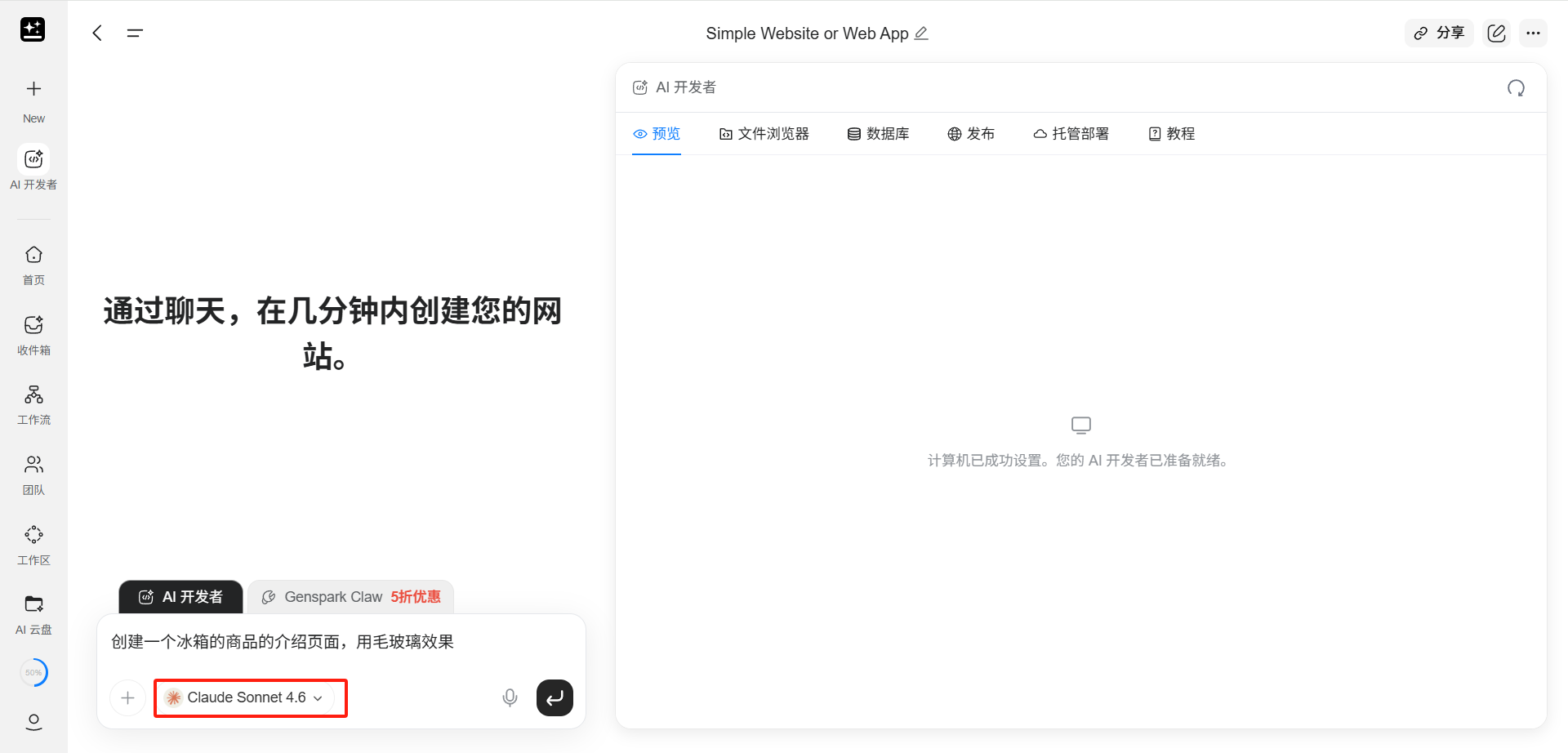This screenshot has width=1568, height=753.
Task: Open the 工作区 workspace icon
Action: coord(33,535)
